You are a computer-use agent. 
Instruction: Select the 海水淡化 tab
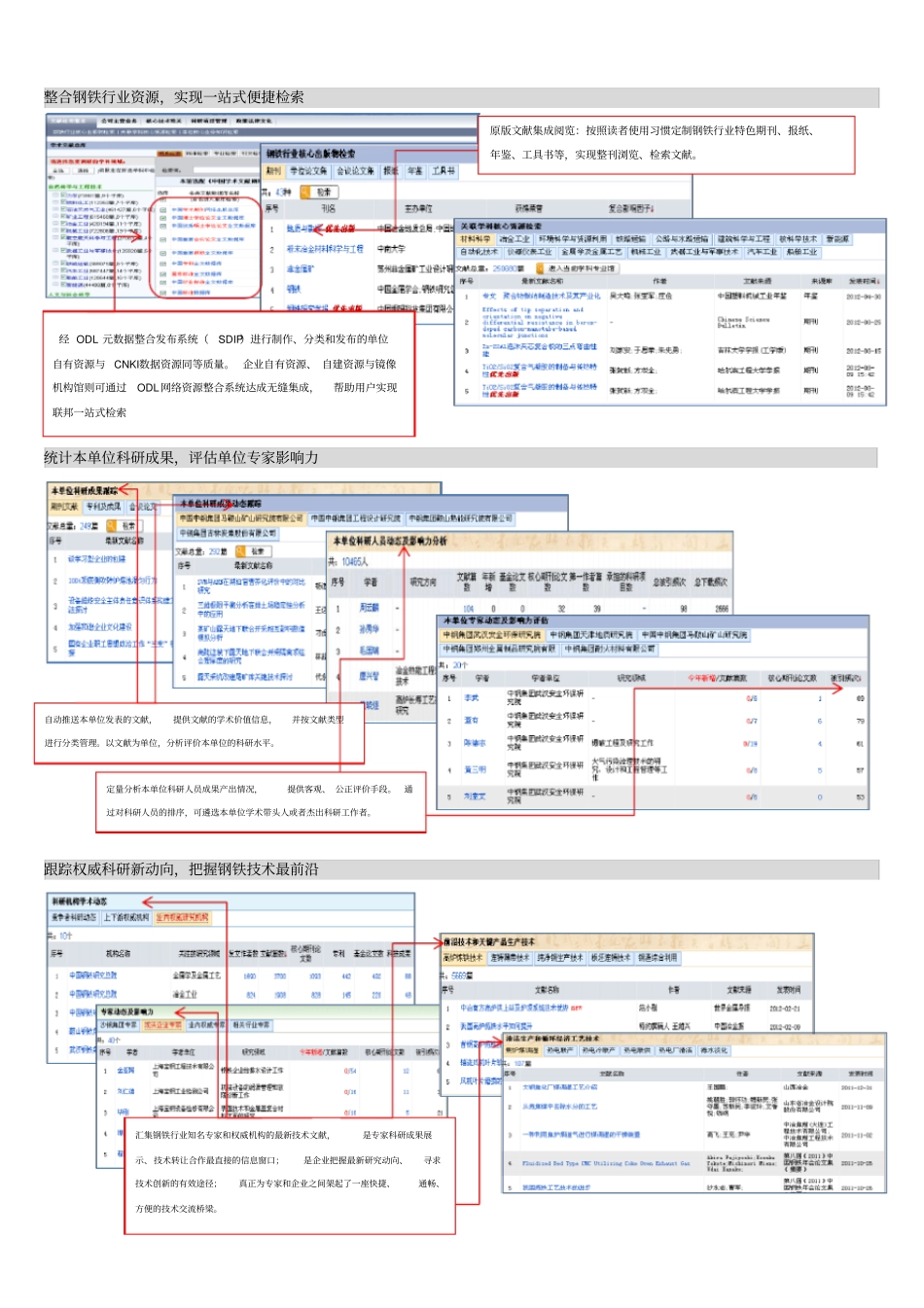[x=715, y=1050]
